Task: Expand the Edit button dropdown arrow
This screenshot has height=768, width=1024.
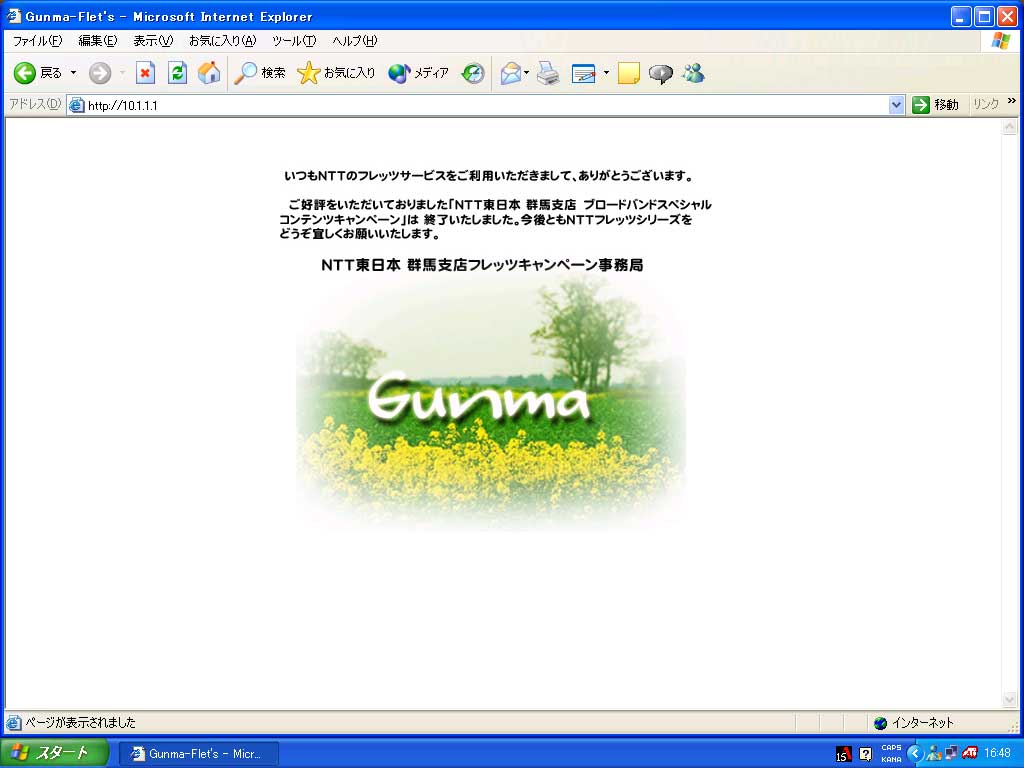Action: [x=606, y=73]
